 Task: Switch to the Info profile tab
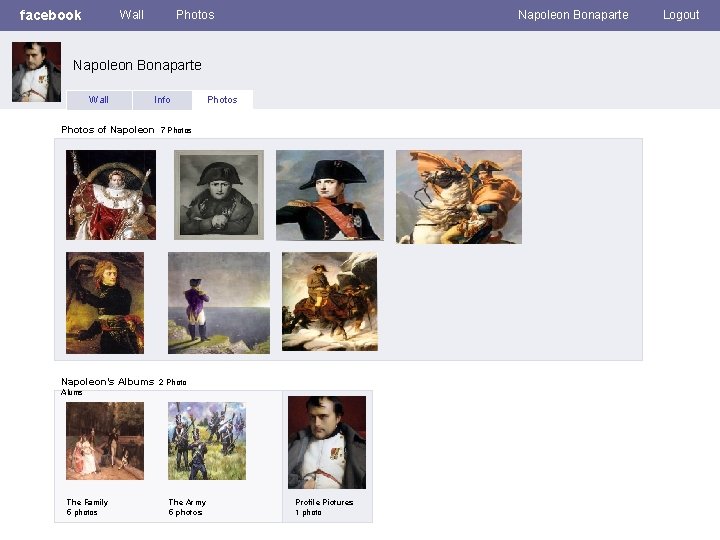click(162, 100)
